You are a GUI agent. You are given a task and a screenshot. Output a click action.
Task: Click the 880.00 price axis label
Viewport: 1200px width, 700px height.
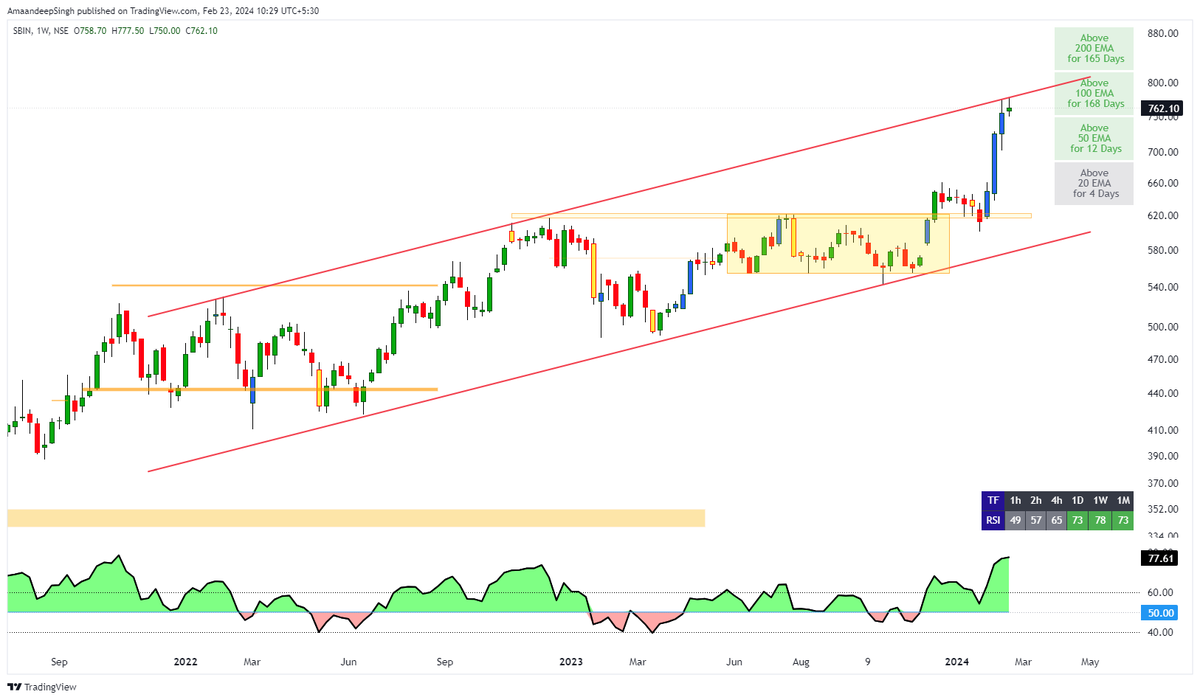click(1164, 34)
